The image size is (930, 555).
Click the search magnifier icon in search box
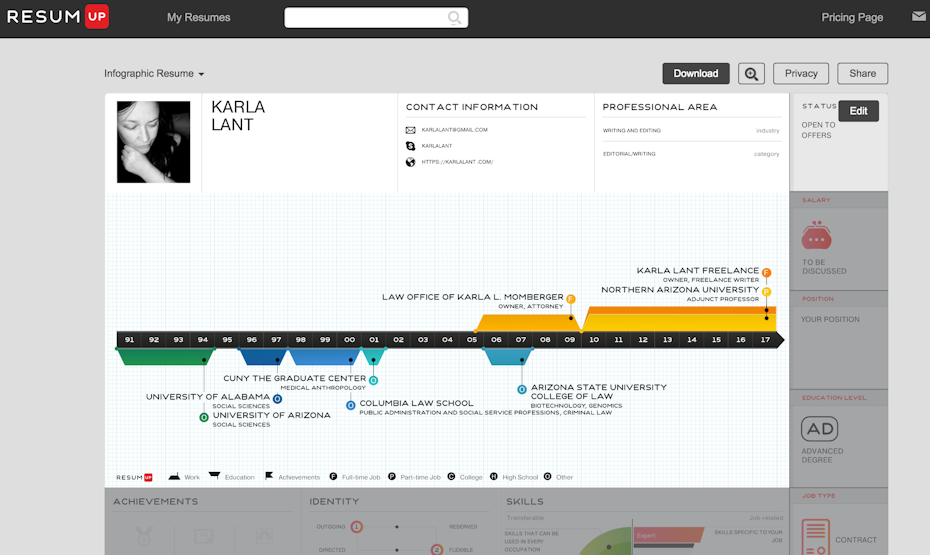pyautogui.click(x=455, y=18)
